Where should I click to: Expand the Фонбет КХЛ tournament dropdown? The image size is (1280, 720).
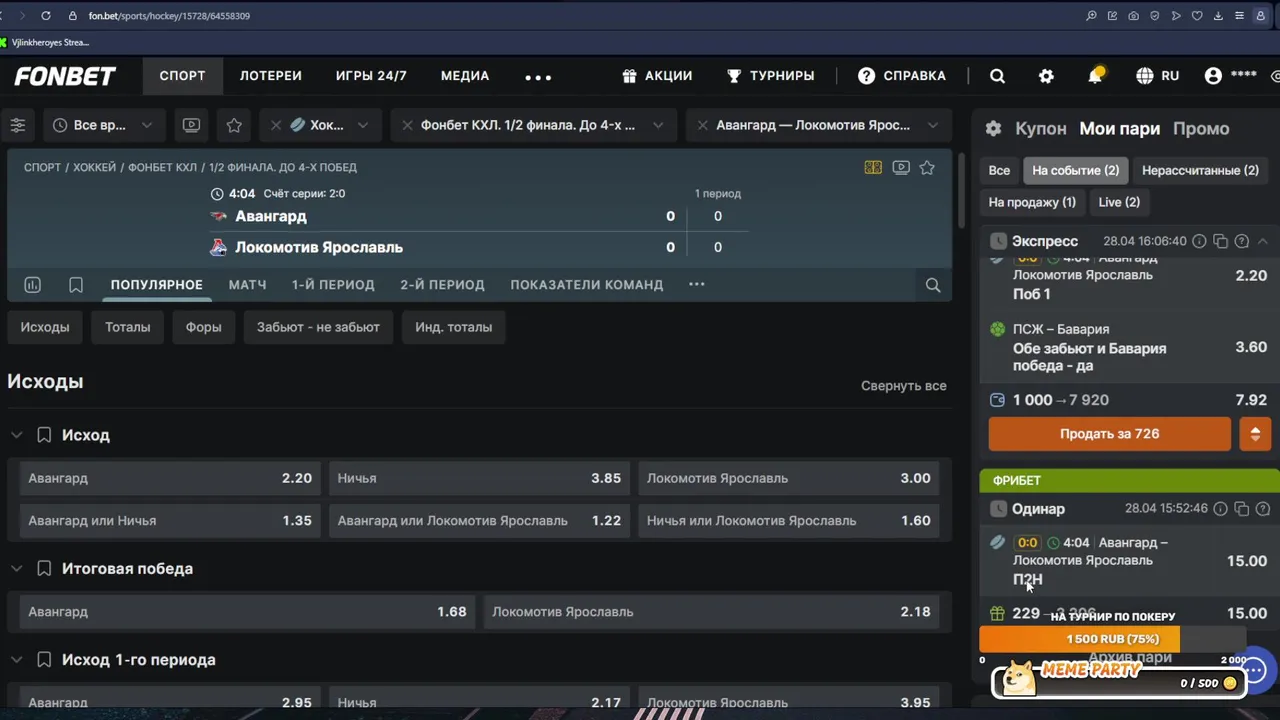click(x=658, y=125)
